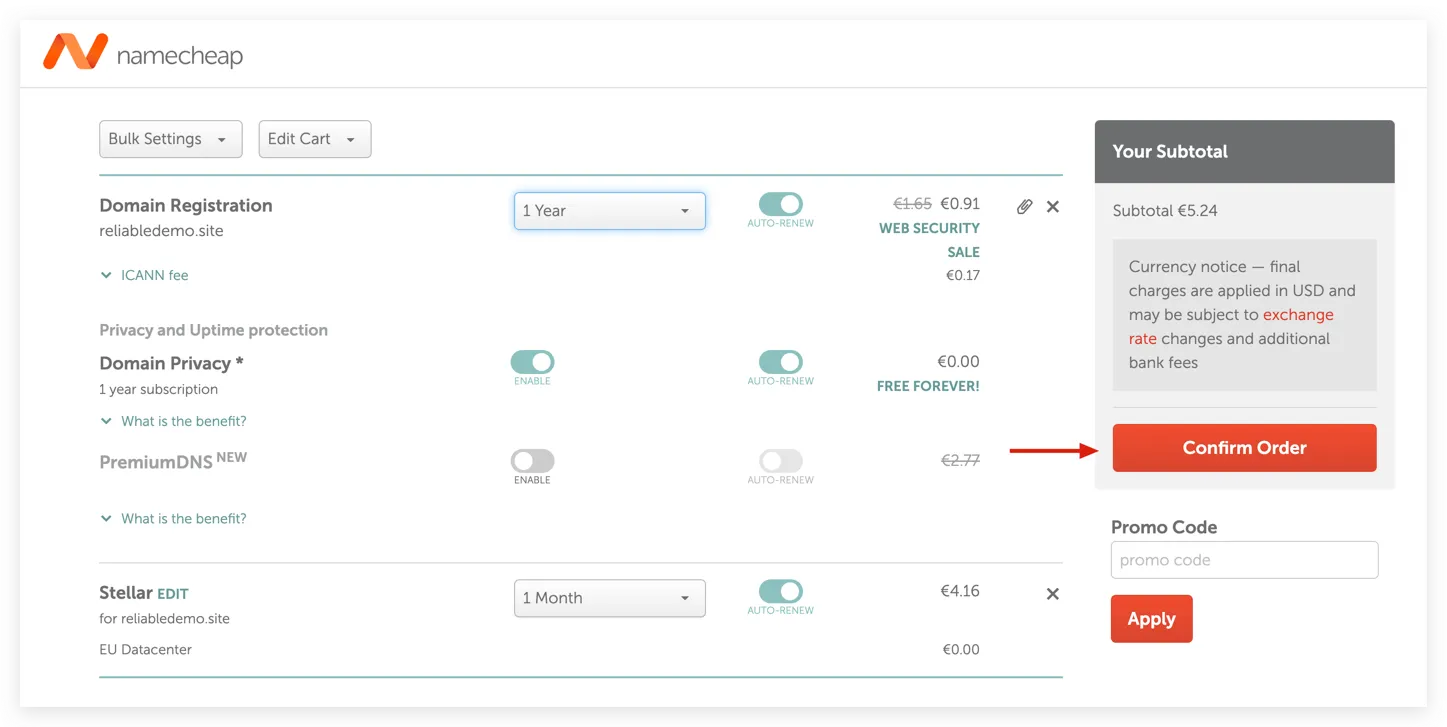The width and height of the screenshot is (1447, 727).
Task: Click the EDIT link next to Stellar
Action: (x=172, y=594)
